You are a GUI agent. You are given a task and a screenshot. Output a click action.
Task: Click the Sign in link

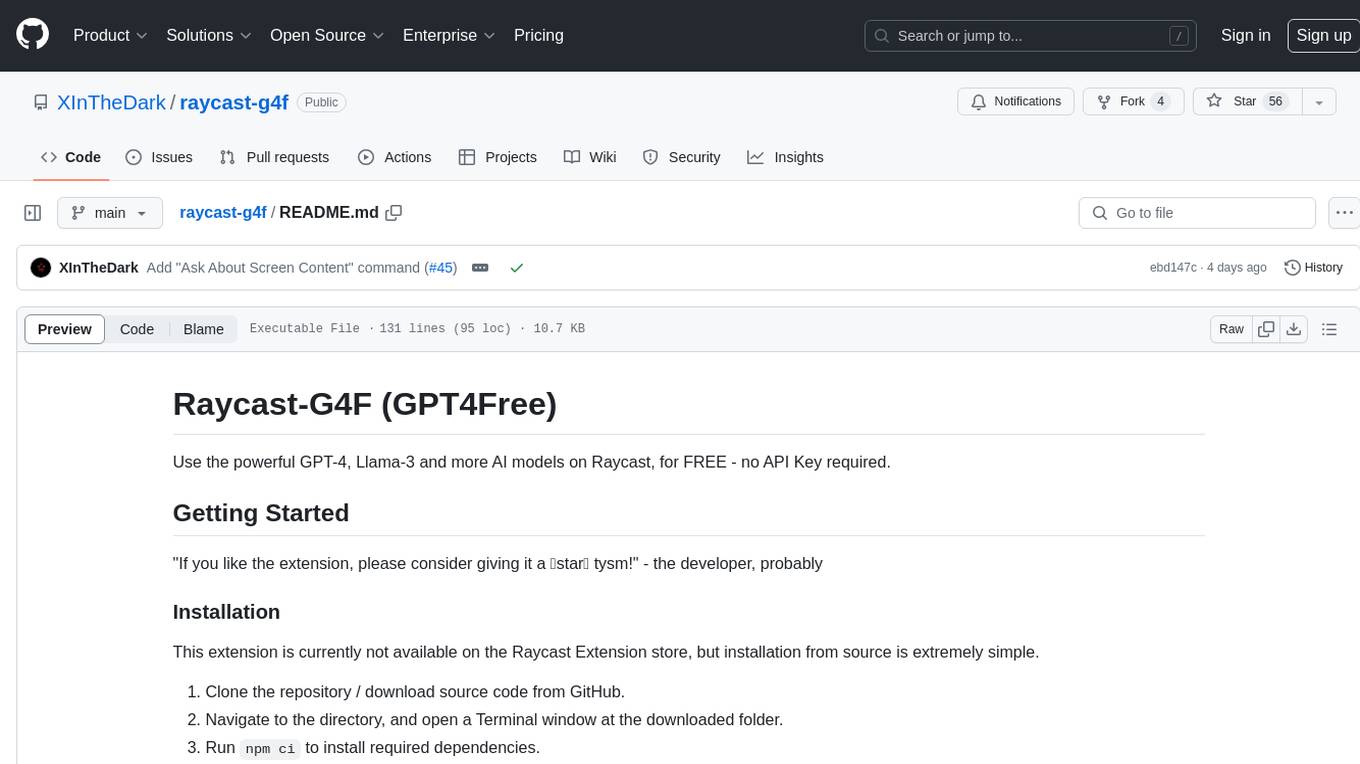(1245, 35)
